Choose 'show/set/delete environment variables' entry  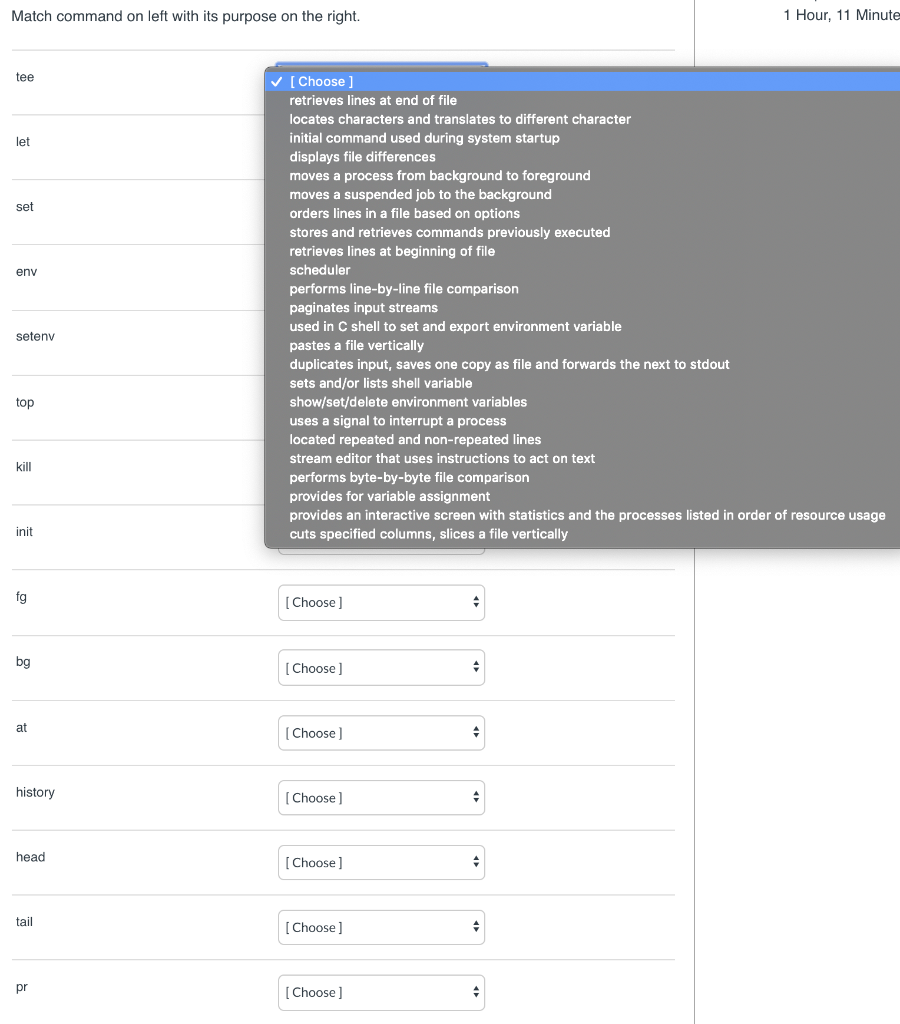click(408, 402)
